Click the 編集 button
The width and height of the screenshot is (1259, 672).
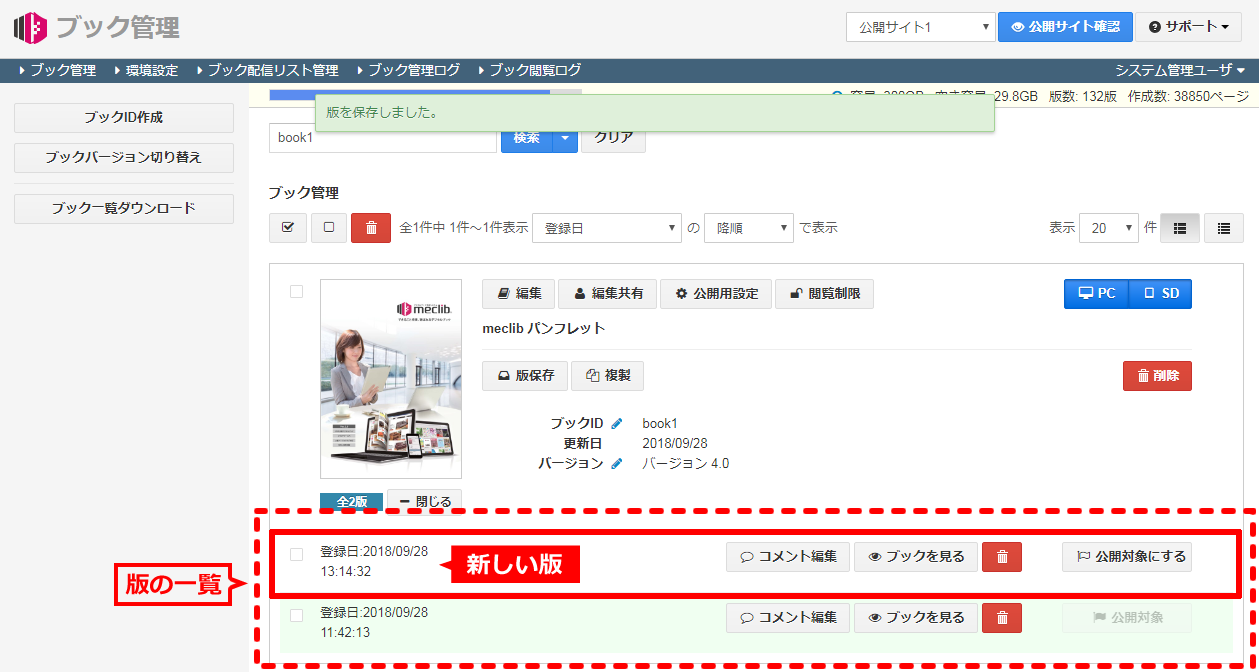(518, 294)
